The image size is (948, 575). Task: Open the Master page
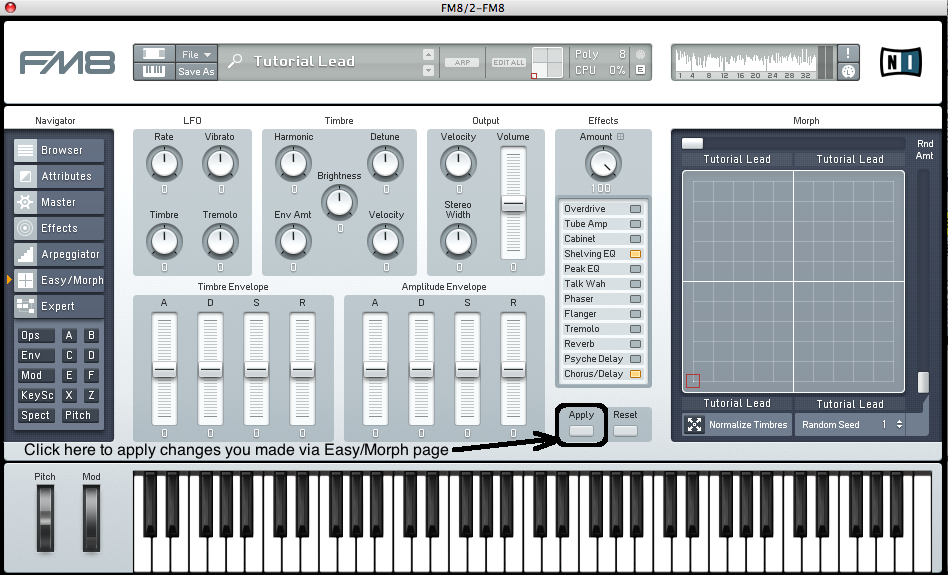tap(59, 202)
